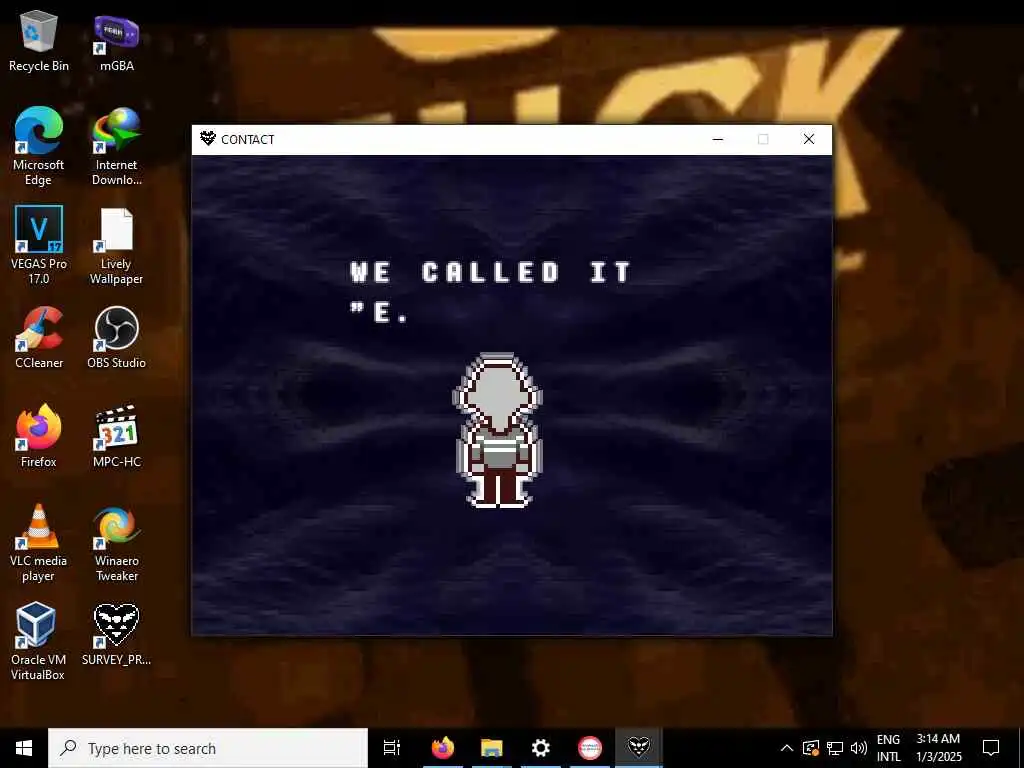
Task: Show hidden system tray icons
Action: [x=787, y=748]
